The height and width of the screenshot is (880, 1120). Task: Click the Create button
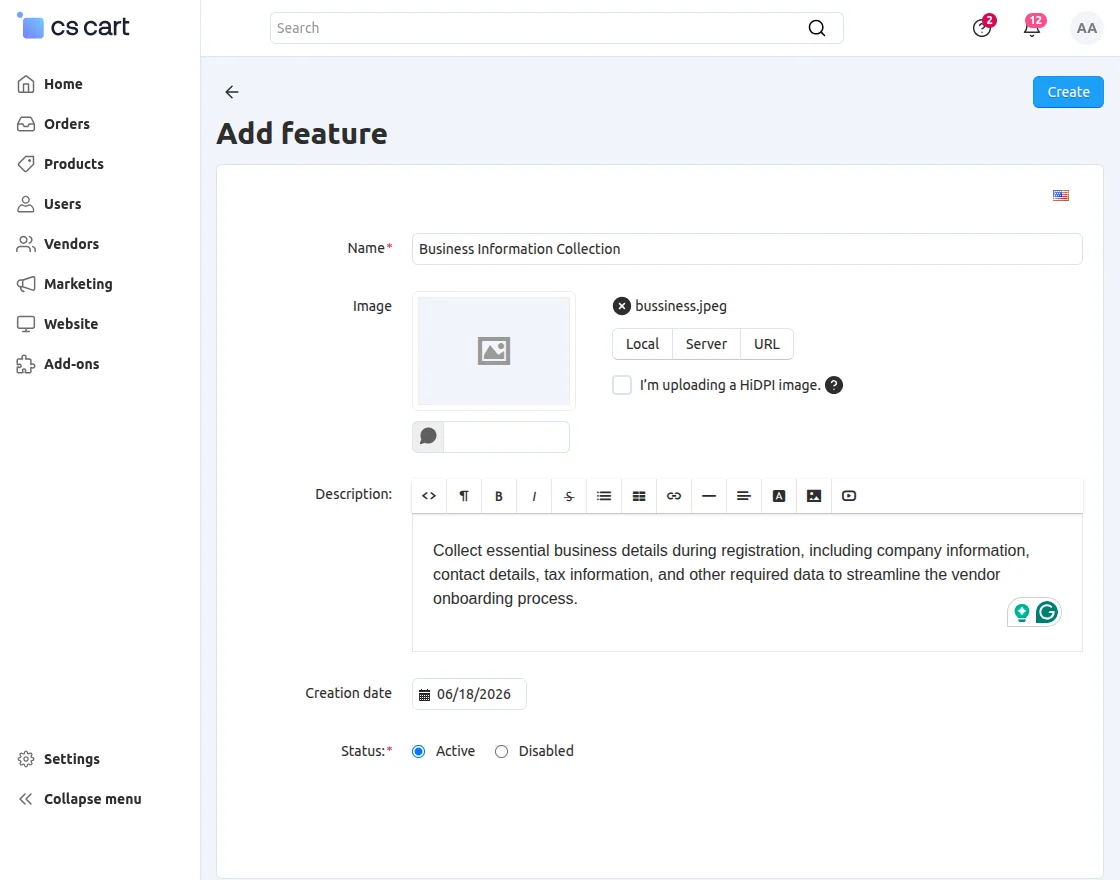1068,92
